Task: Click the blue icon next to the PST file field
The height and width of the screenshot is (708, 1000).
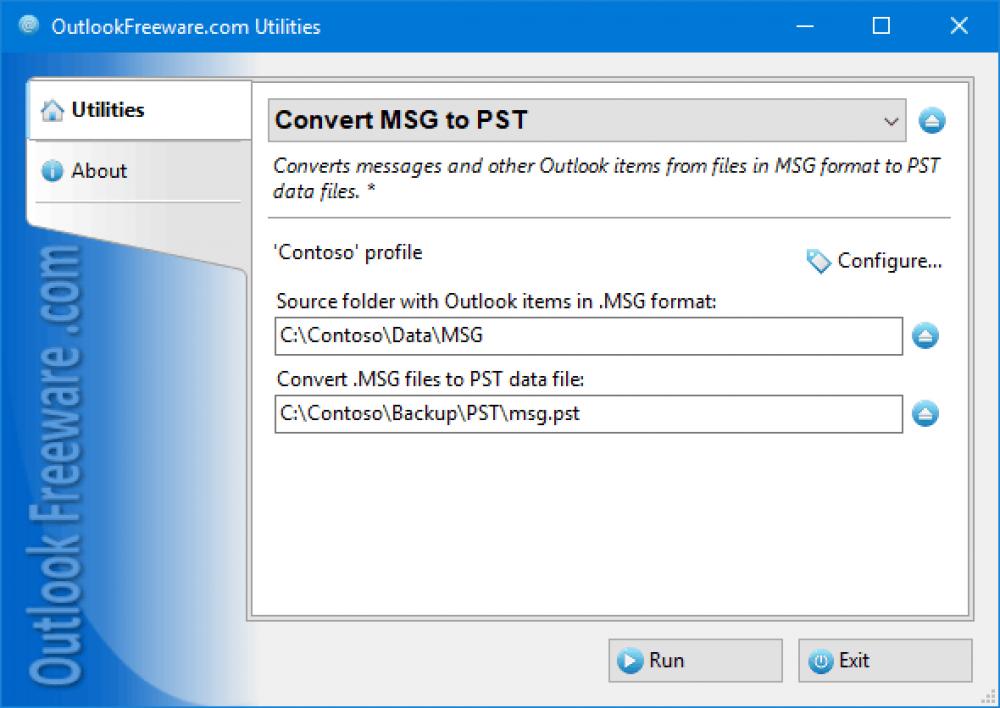Action: [925, 414]
